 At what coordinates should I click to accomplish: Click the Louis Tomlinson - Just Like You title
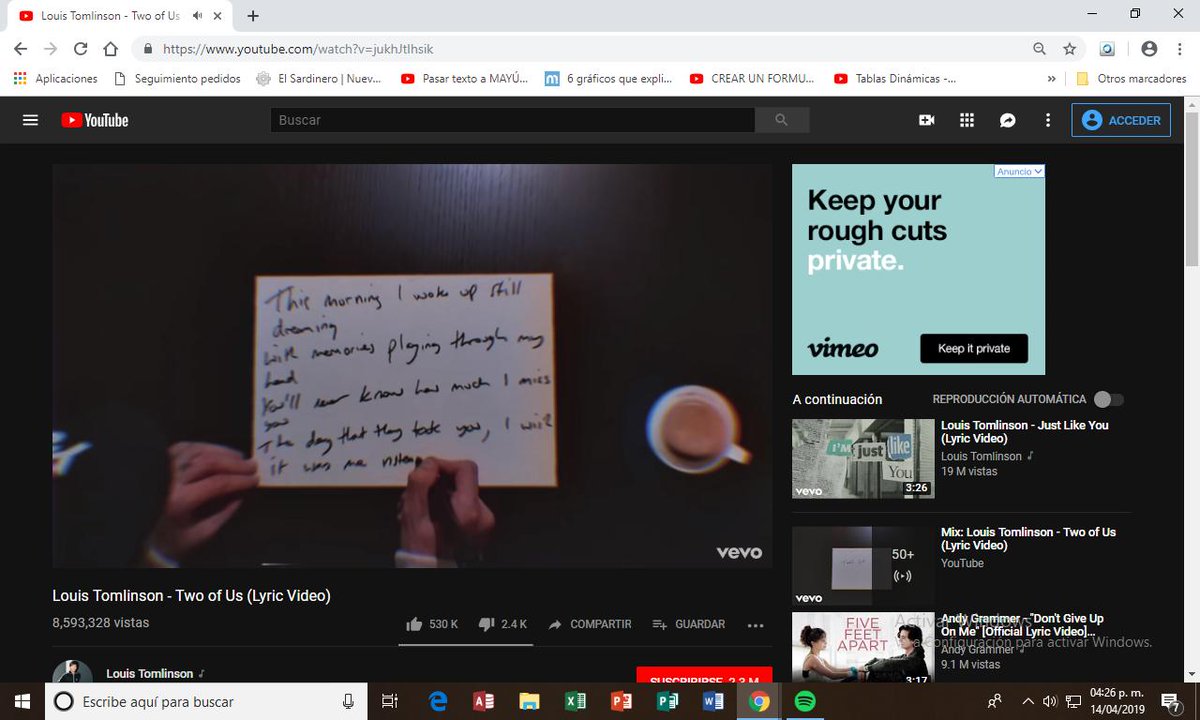click(x=1025, y=432)
